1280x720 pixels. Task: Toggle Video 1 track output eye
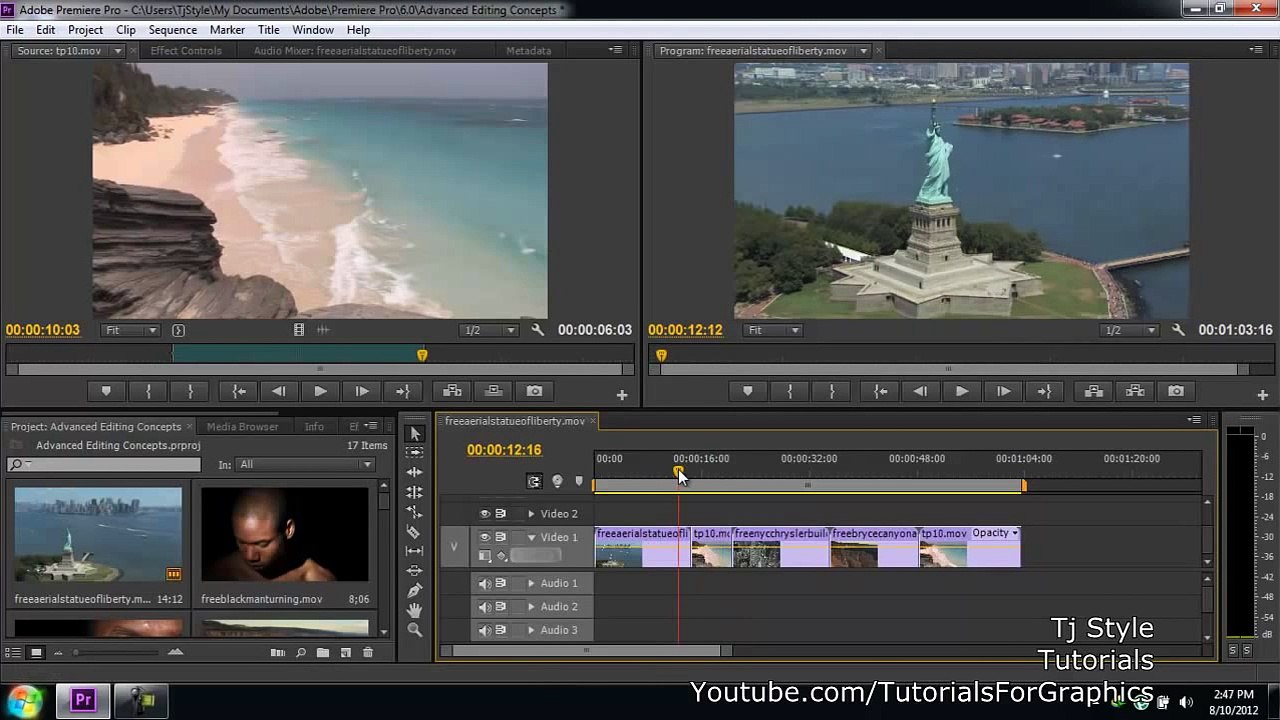click(x=485, y=538)
